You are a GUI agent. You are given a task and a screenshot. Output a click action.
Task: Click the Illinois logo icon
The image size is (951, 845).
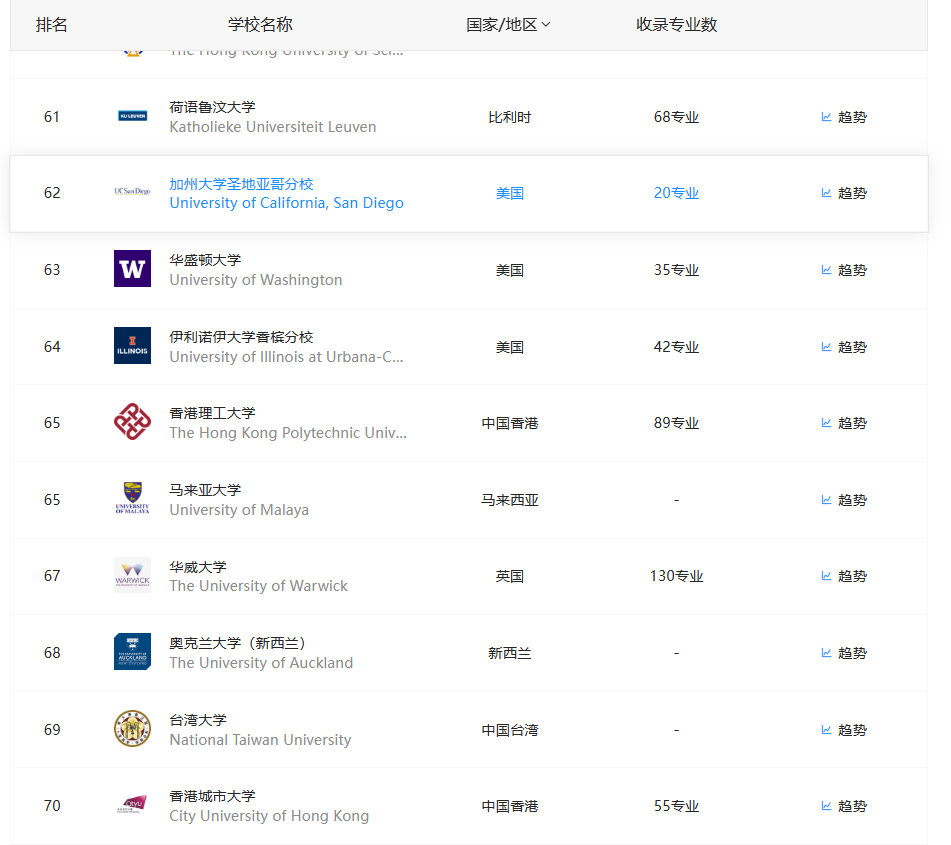coord(132,345)
